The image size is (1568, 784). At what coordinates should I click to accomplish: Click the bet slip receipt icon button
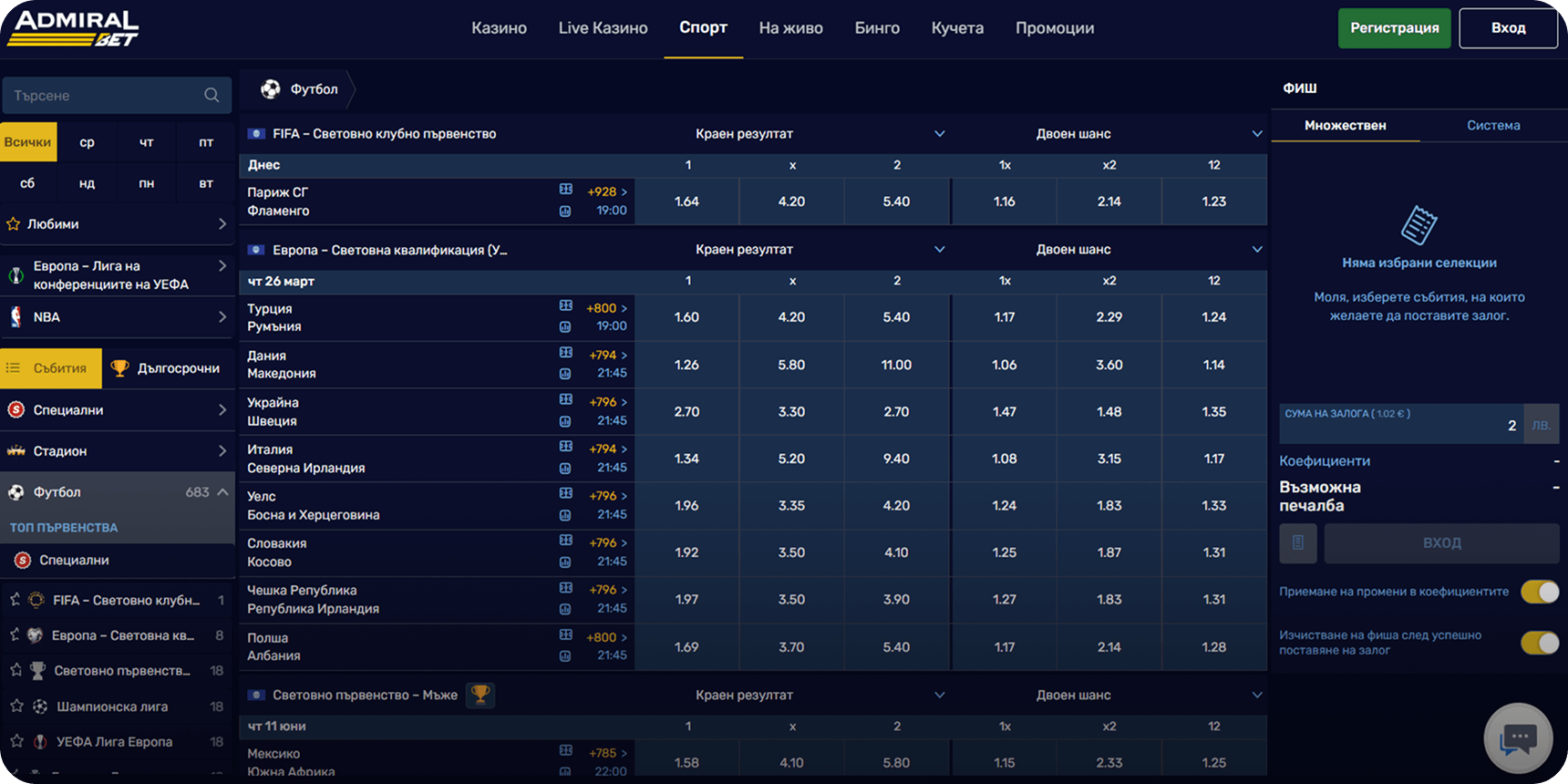point(1298,543)
